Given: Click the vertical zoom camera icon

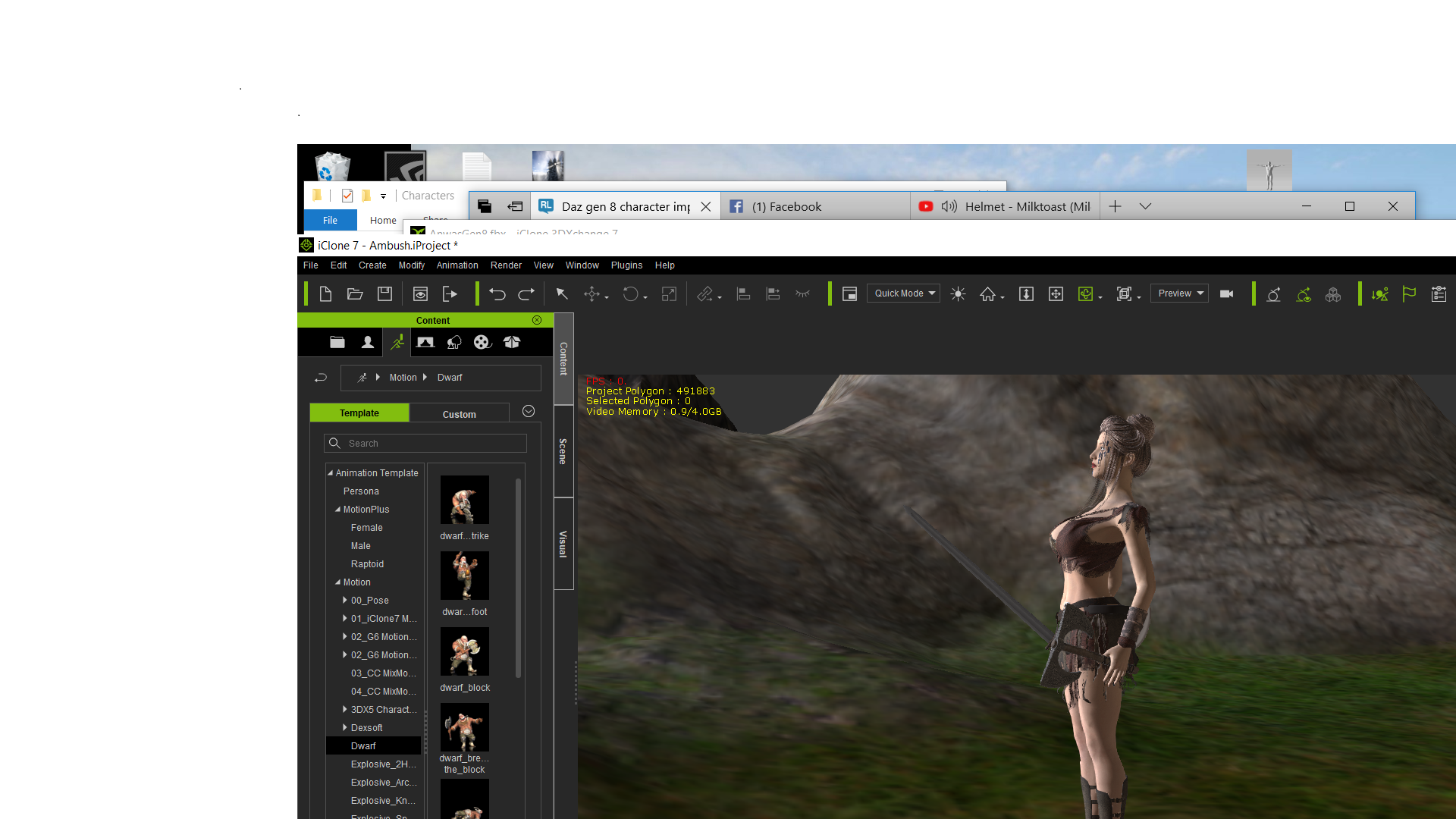Looking at the screenshot, I should pos(1026,294).
